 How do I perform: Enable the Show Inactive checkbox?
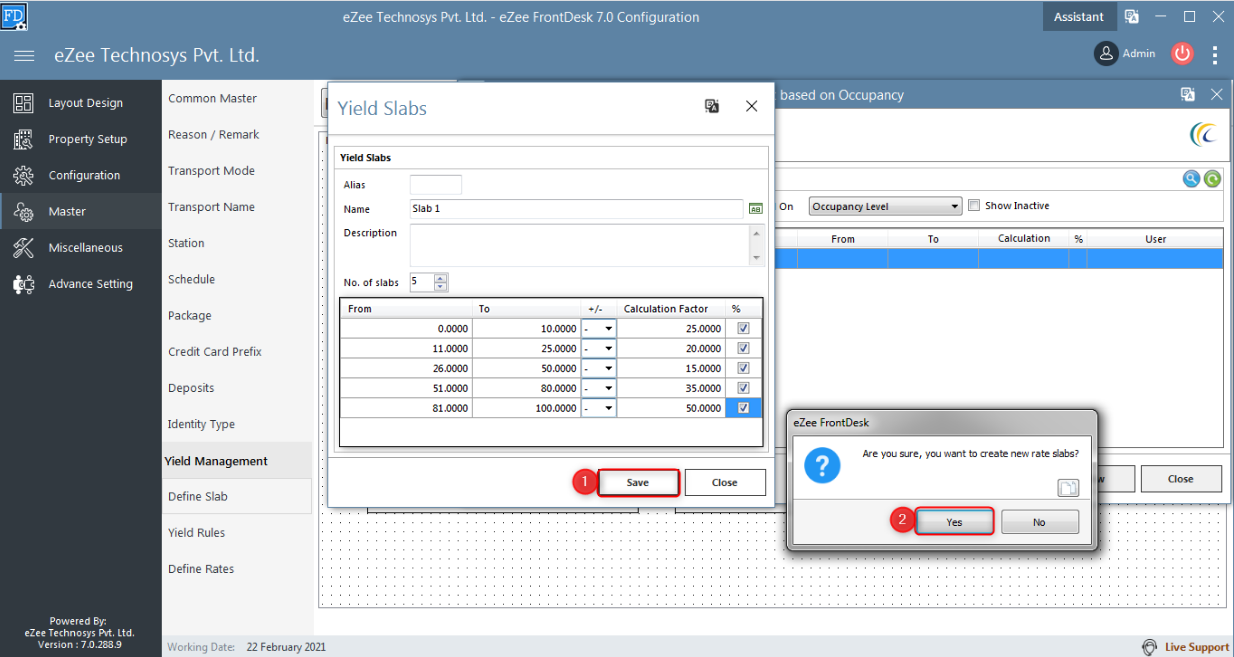coord(974,206)
